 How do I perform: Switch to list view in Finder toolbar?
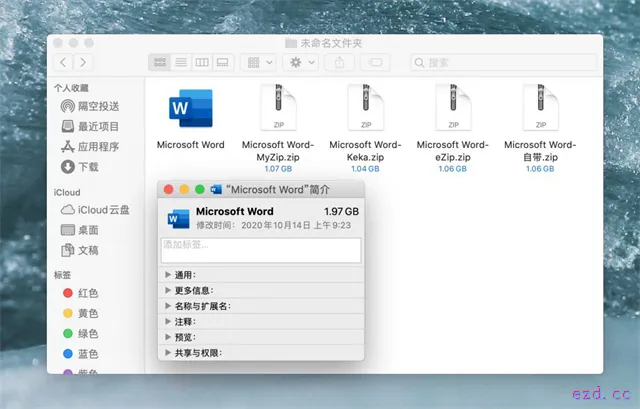[181, 62]
